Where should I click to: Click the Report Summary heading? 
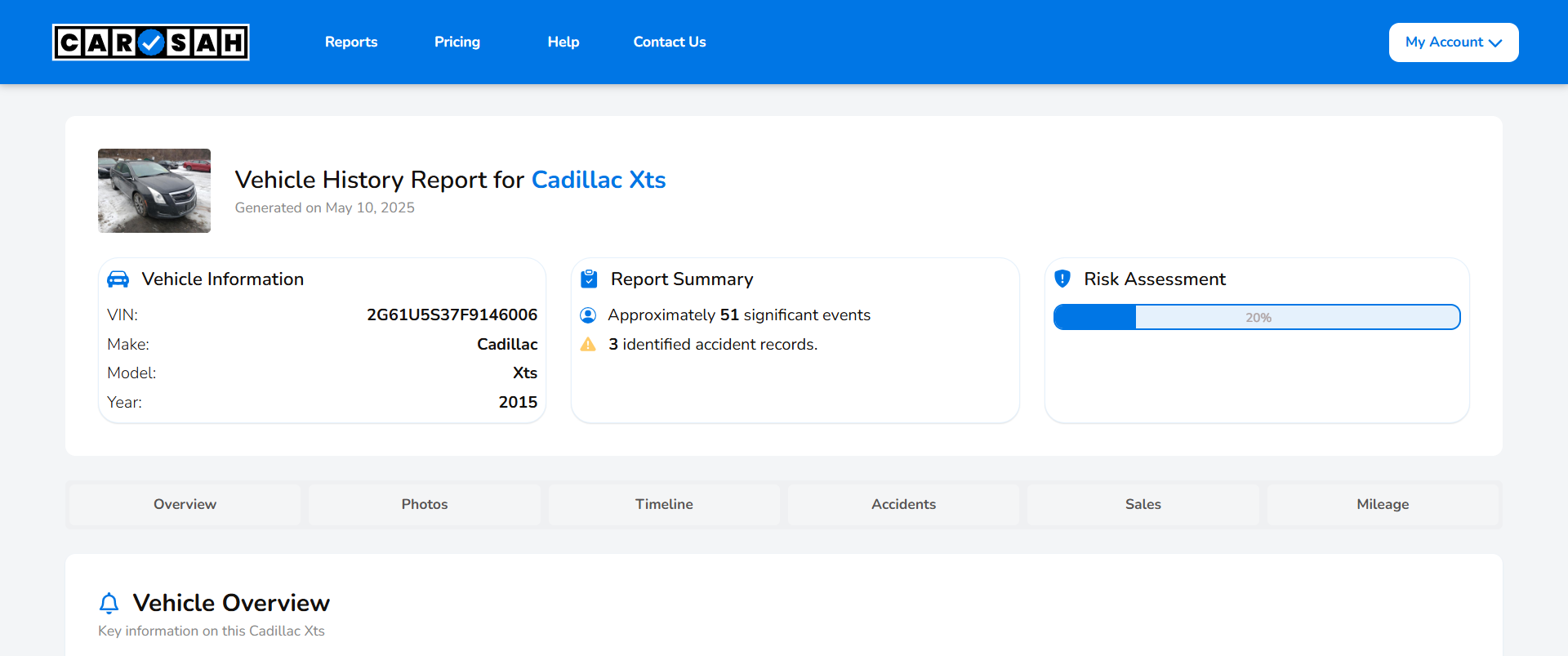682,279
